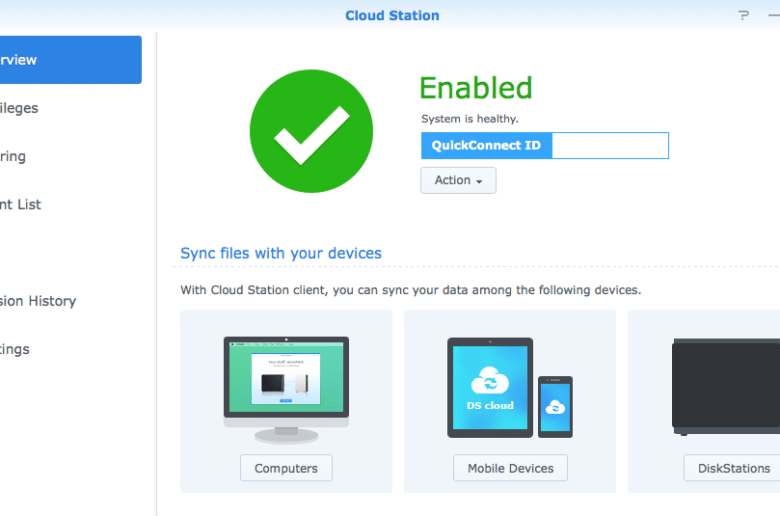780x516 pixels.
Task: Open the Privileges sidebar tab
Action: pos(19,108)
